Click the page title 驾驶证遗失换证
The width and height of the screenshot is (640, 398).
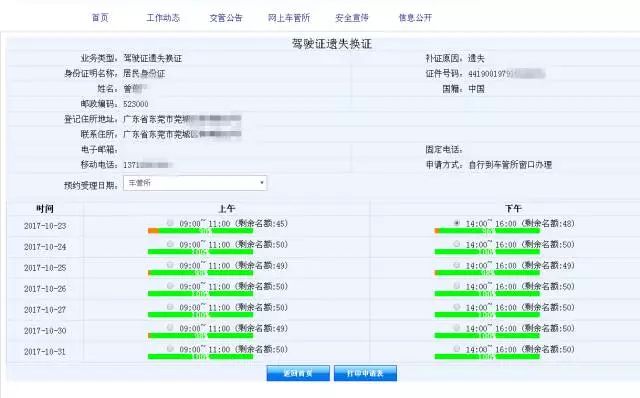[331, 44]
